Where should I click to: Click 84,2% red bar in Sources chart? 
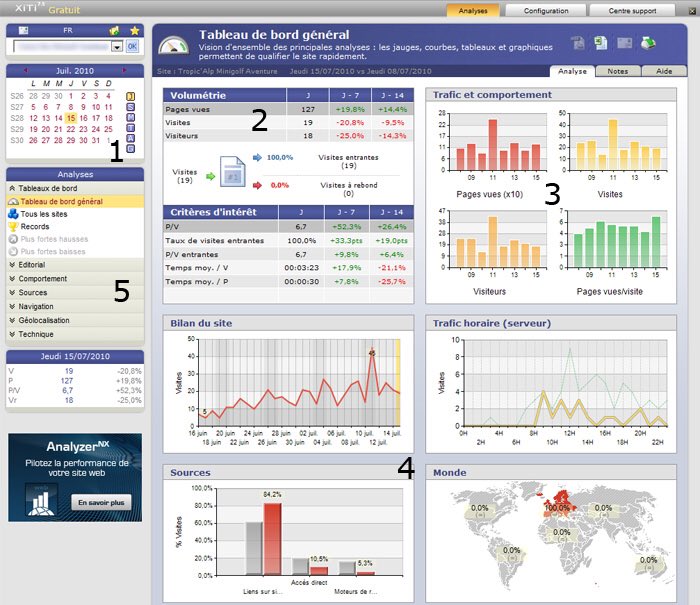(272, 539)
